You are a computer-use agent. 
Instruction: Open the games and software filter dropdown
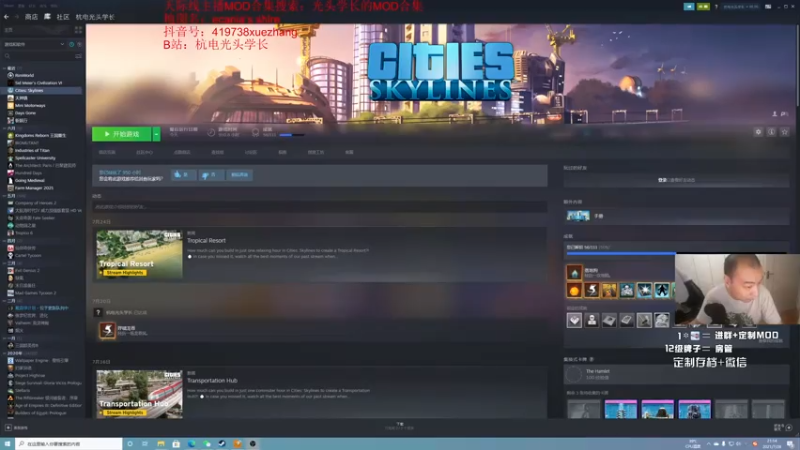tap(34, 44)
